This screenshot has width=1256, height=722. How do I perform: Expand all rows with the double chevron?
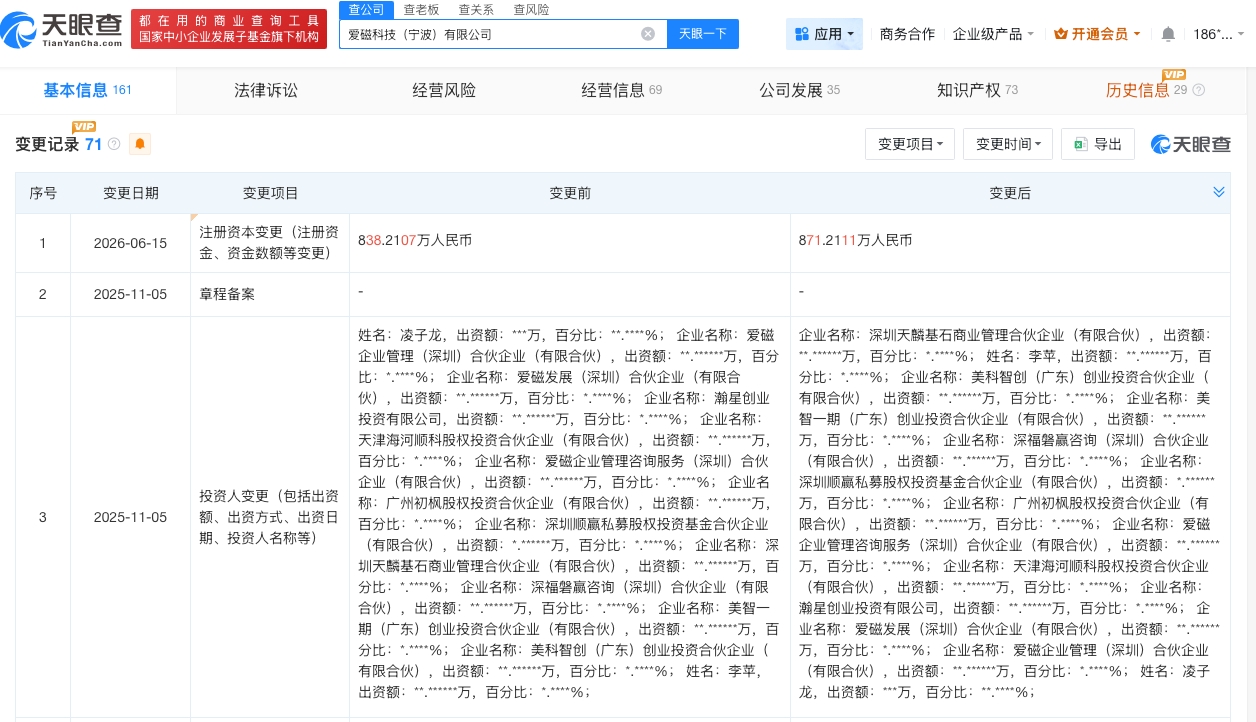click(x=1219, y=192)
